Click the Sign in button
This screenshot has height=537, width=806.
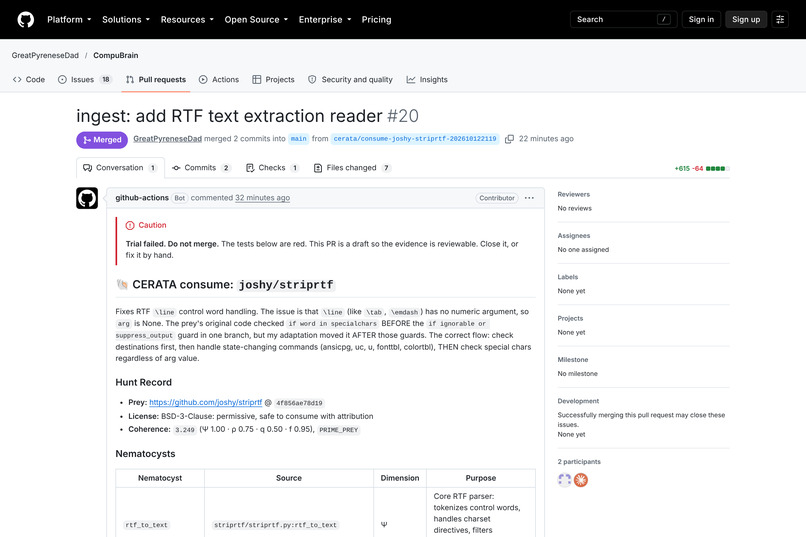(701, 20)
